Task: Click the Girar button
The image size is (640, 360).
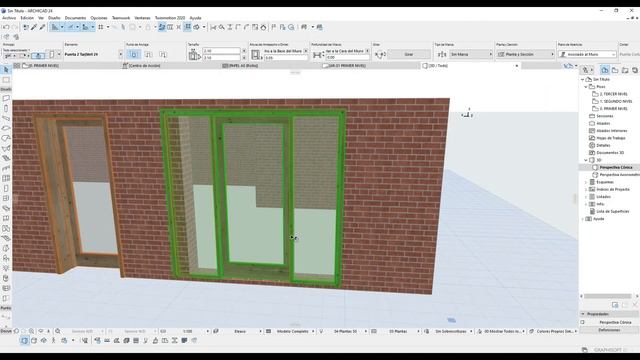Action: 409,54
